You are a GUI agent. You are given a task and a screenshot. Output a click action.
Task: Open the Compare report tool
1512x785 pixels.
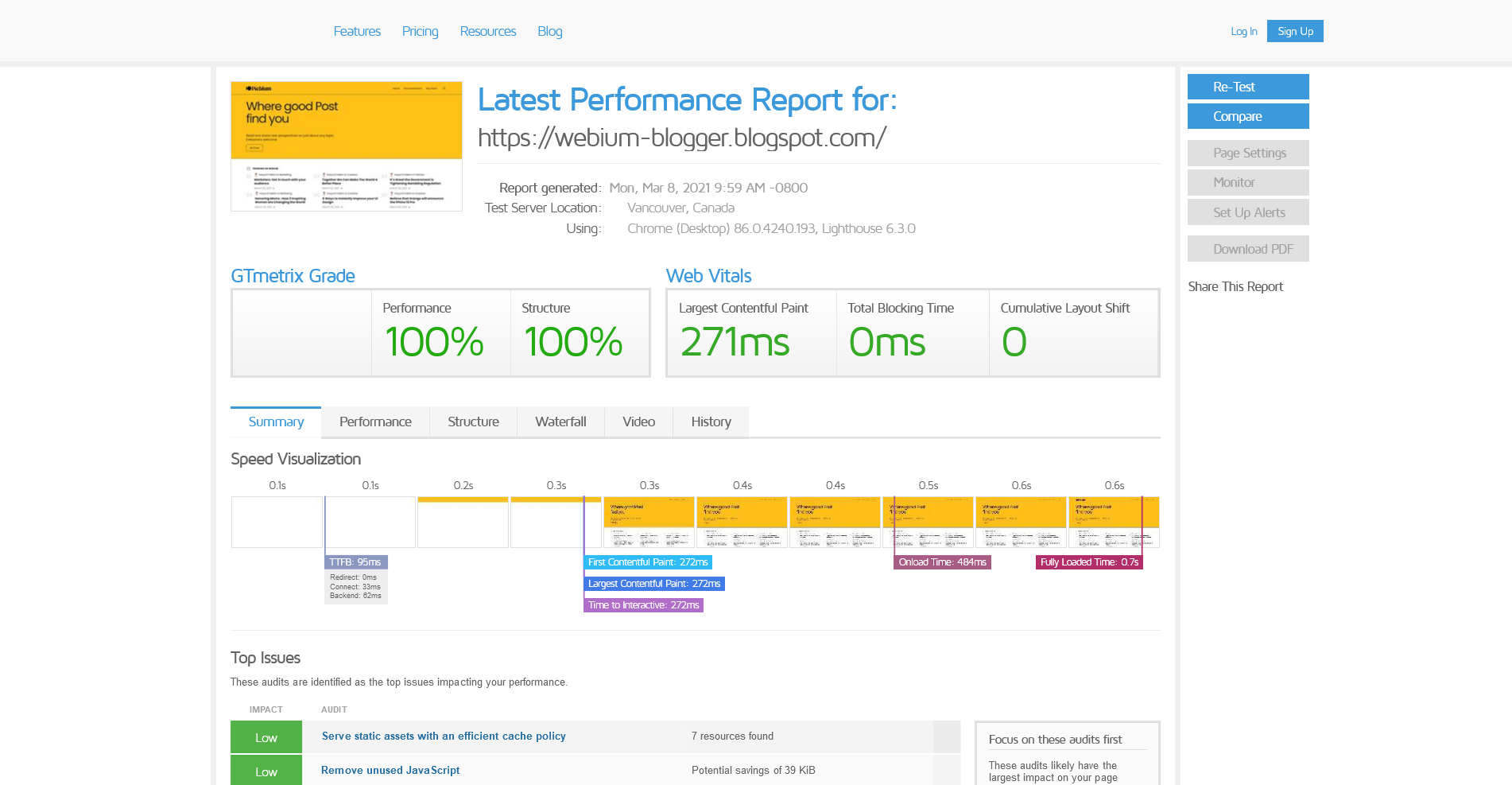(1247, 116)
